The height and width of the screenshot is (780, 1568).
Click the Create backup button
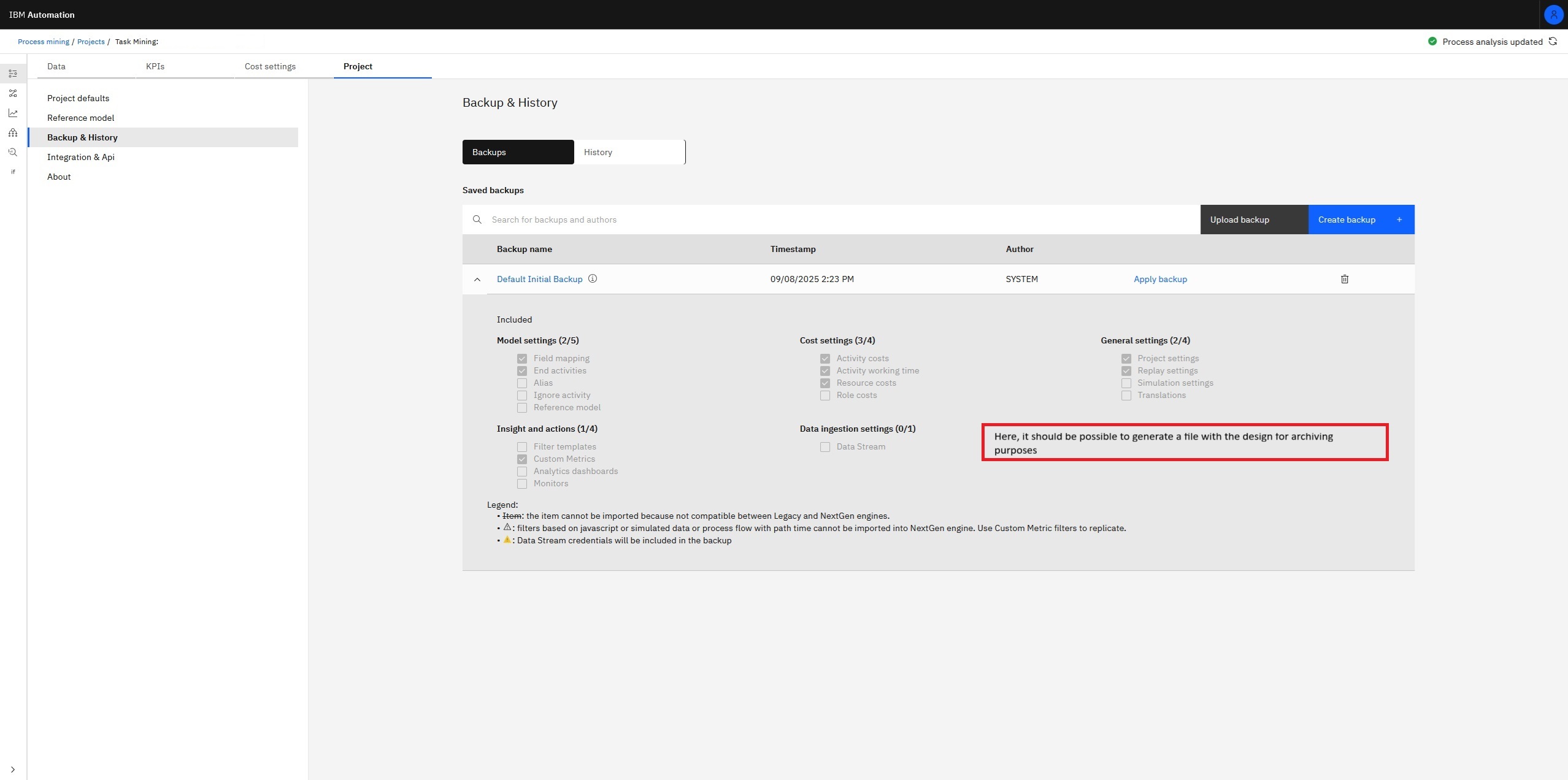tap(1361, 220)
